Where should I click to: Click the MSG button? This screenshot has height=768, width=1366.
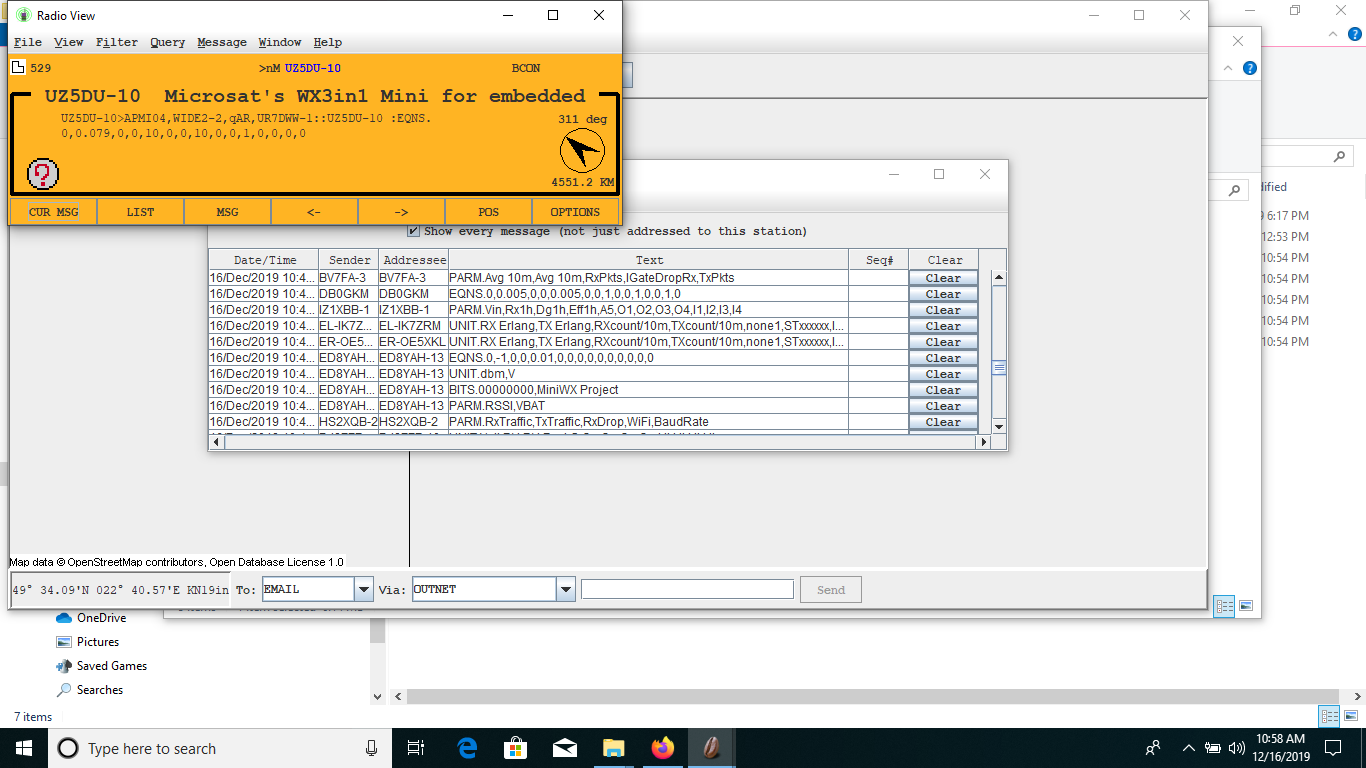pyautogui.click(x=228, y=212)
